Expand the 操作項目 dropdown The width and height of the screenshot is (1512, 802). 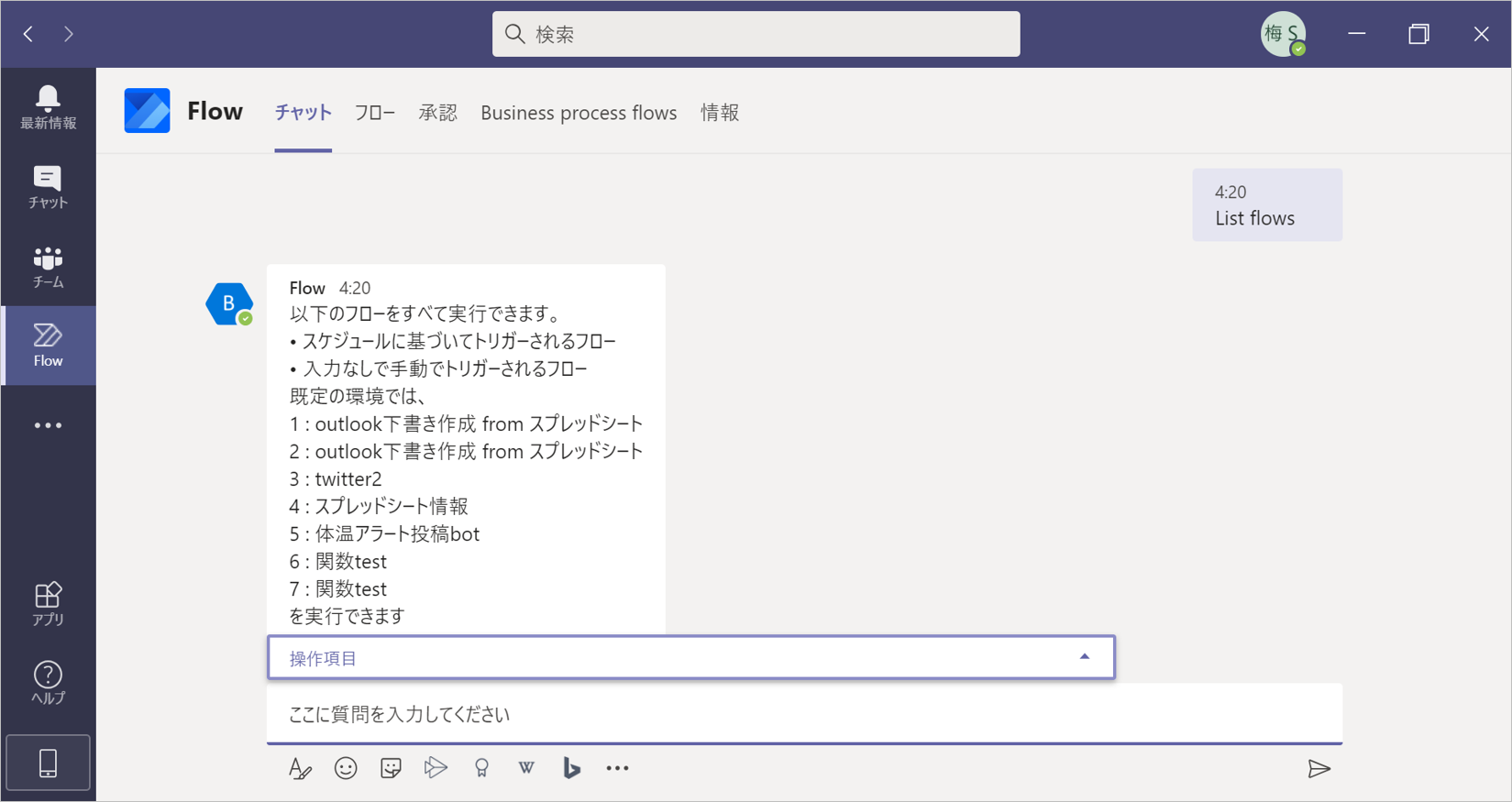tap(691, 657)
